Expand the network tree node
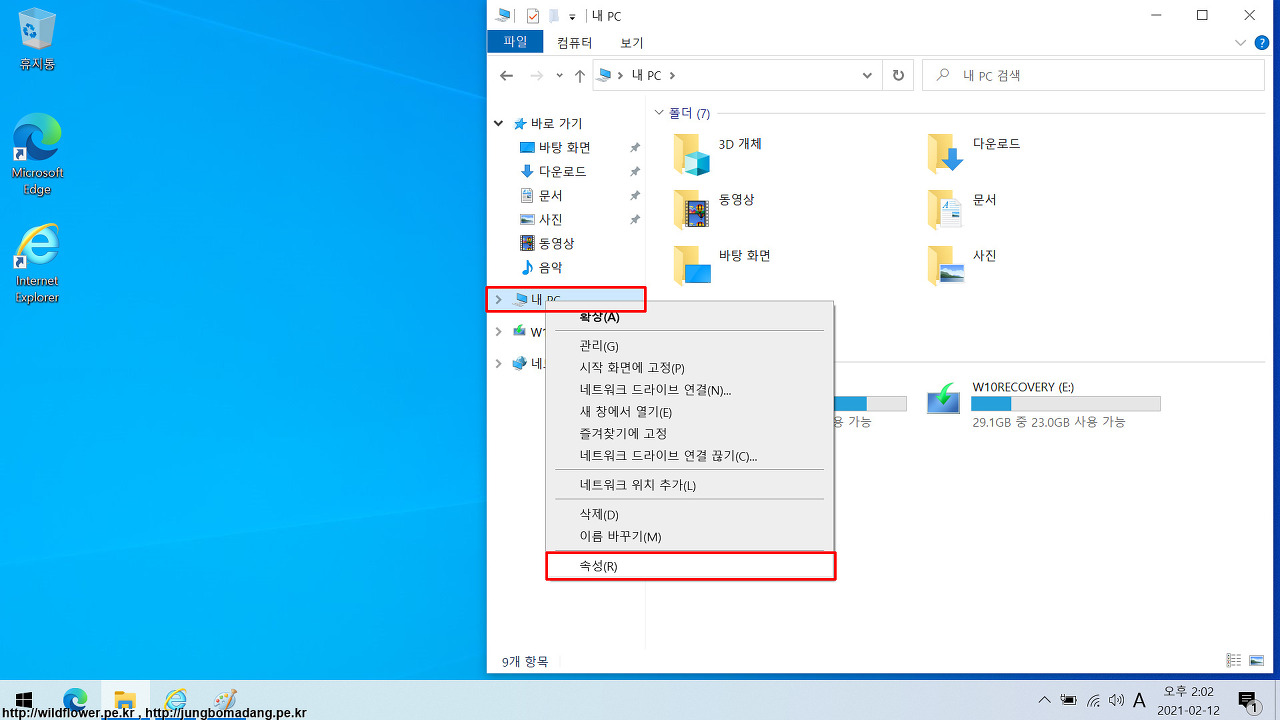This screenshot has width=1280, height=720. [x=498, y=364]
